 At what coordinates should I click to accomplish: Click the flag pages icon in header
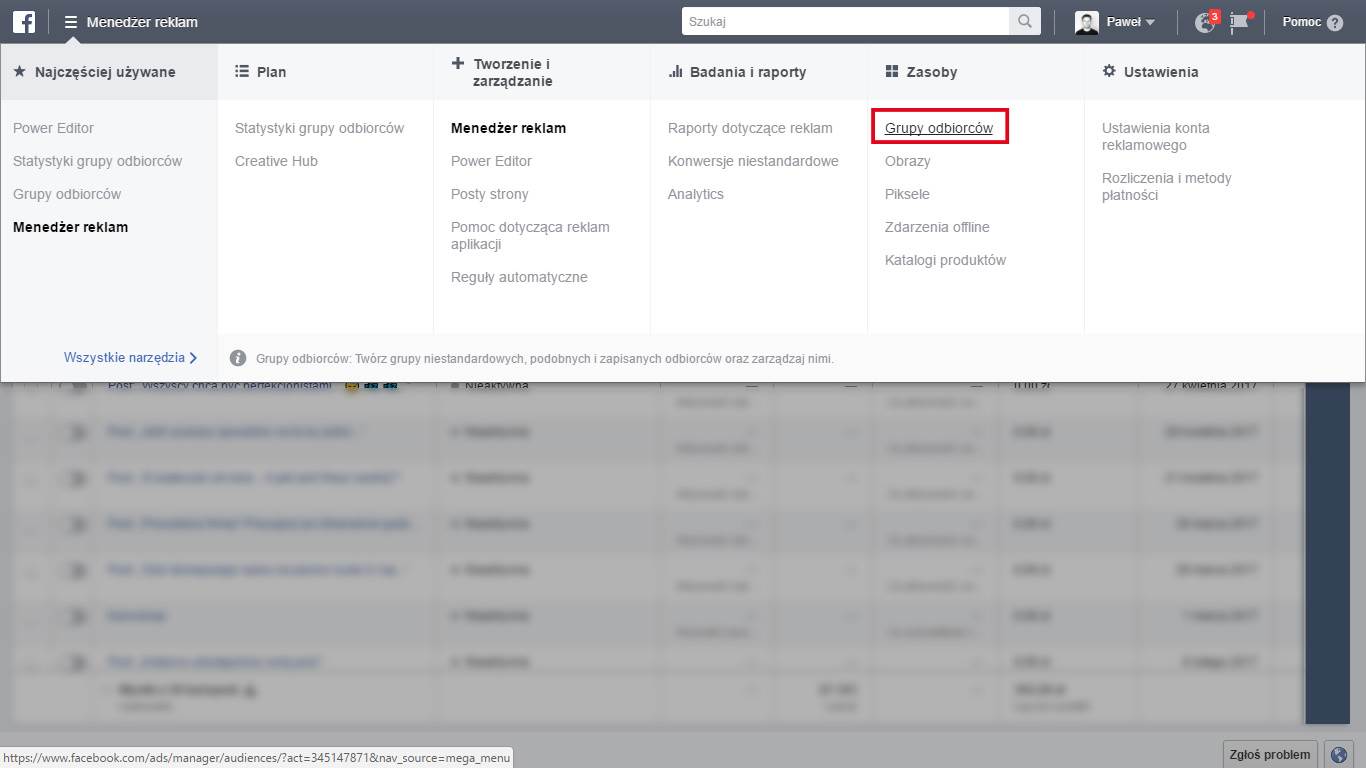pyautogui.click(x=1240, y=22)
